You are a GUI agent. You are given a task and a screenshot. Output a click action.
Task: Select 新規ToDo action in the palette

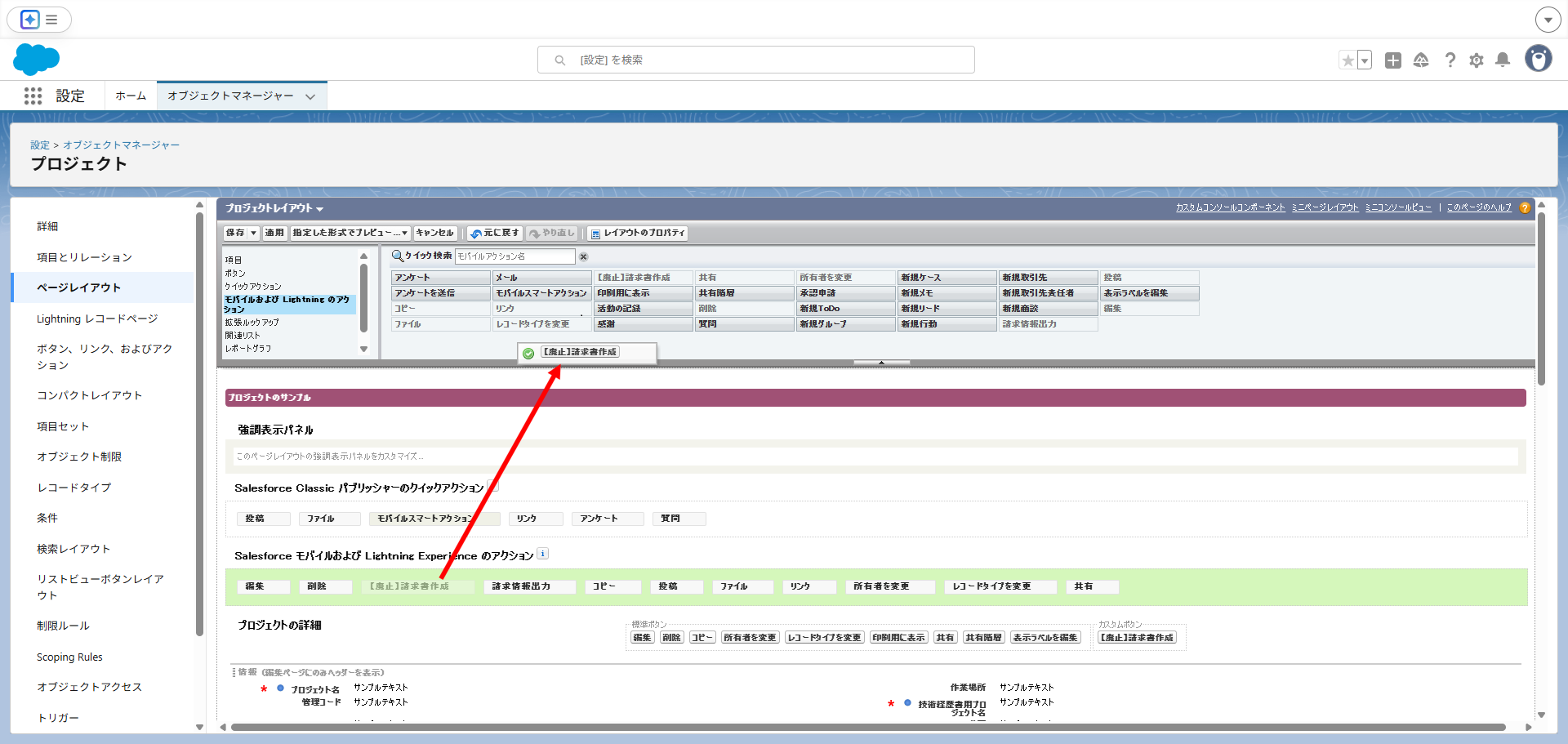pyautogui.click(x=845, y=309)
